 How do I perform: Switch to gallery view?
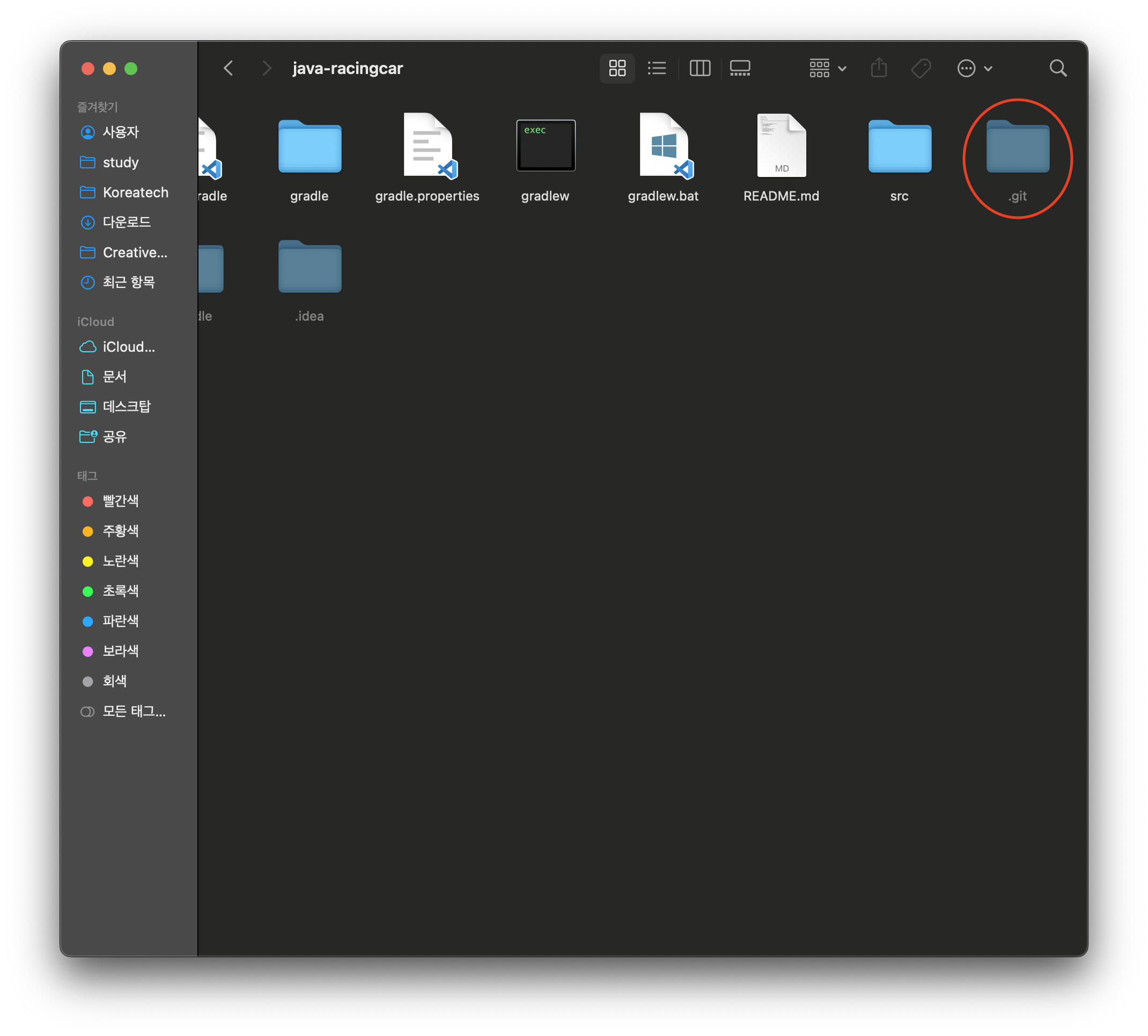(x=740, y=68)
